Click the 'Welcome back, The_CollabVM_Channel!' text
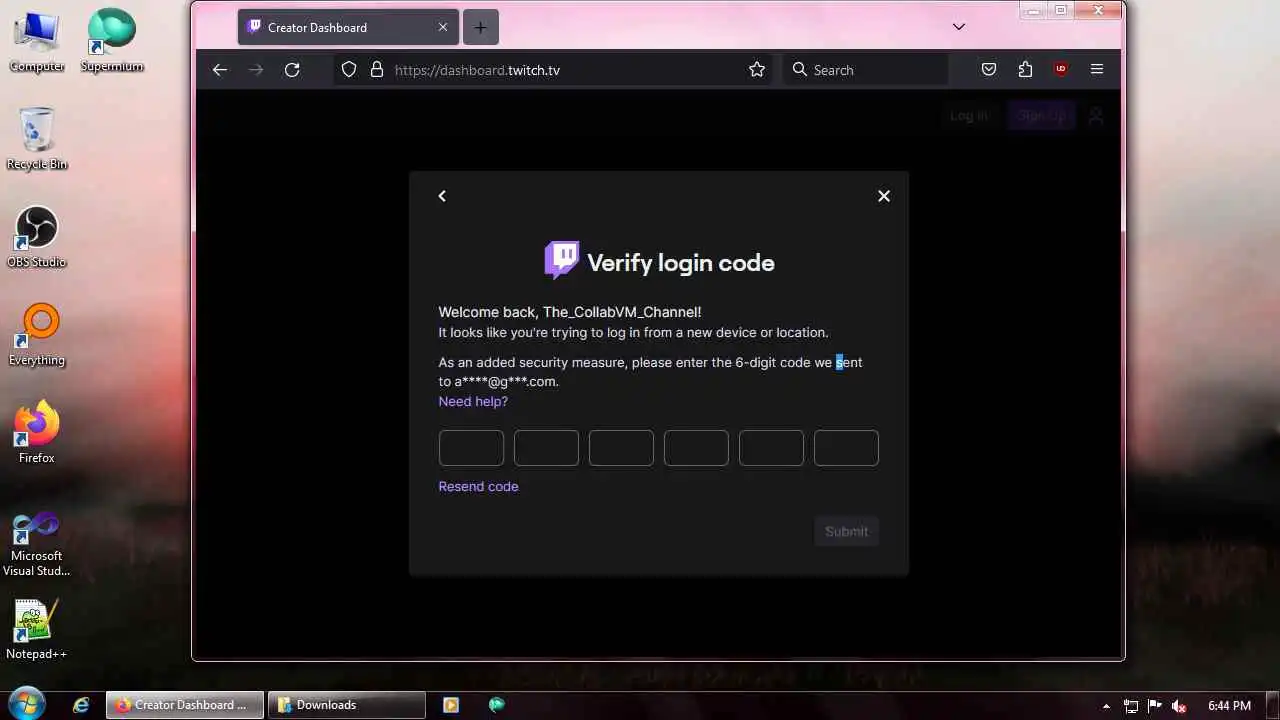1280x720 pixels. [x=570, y=312]
